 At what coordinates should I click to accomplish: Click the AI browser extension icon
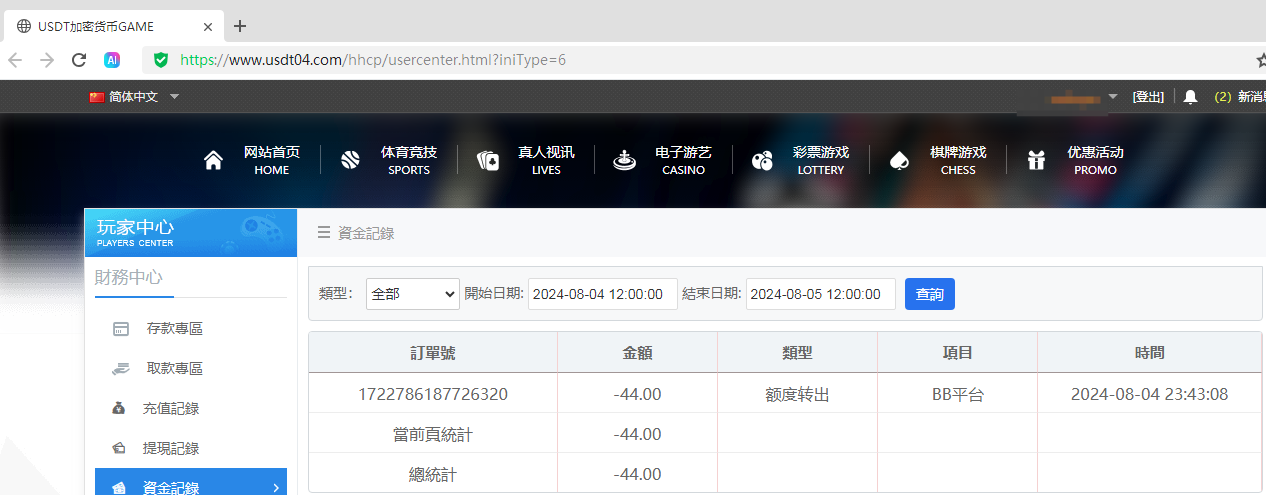113,60
